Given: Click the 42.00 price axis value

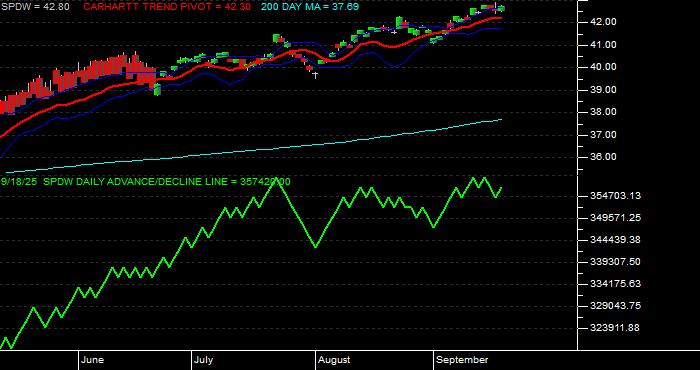Looking at the screenshot, I should point(604,22).
